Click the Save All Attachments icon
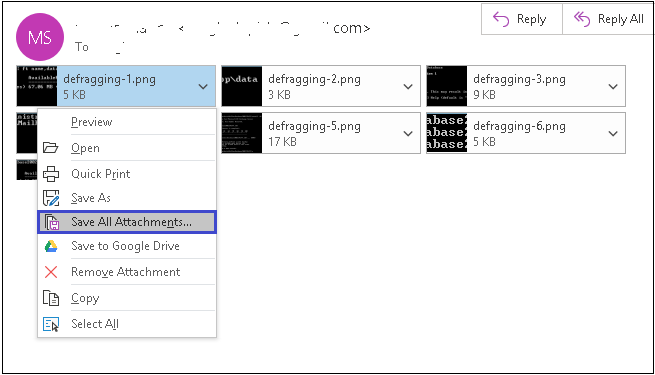The height and width of the screenshot is (375, 655). 52,222
